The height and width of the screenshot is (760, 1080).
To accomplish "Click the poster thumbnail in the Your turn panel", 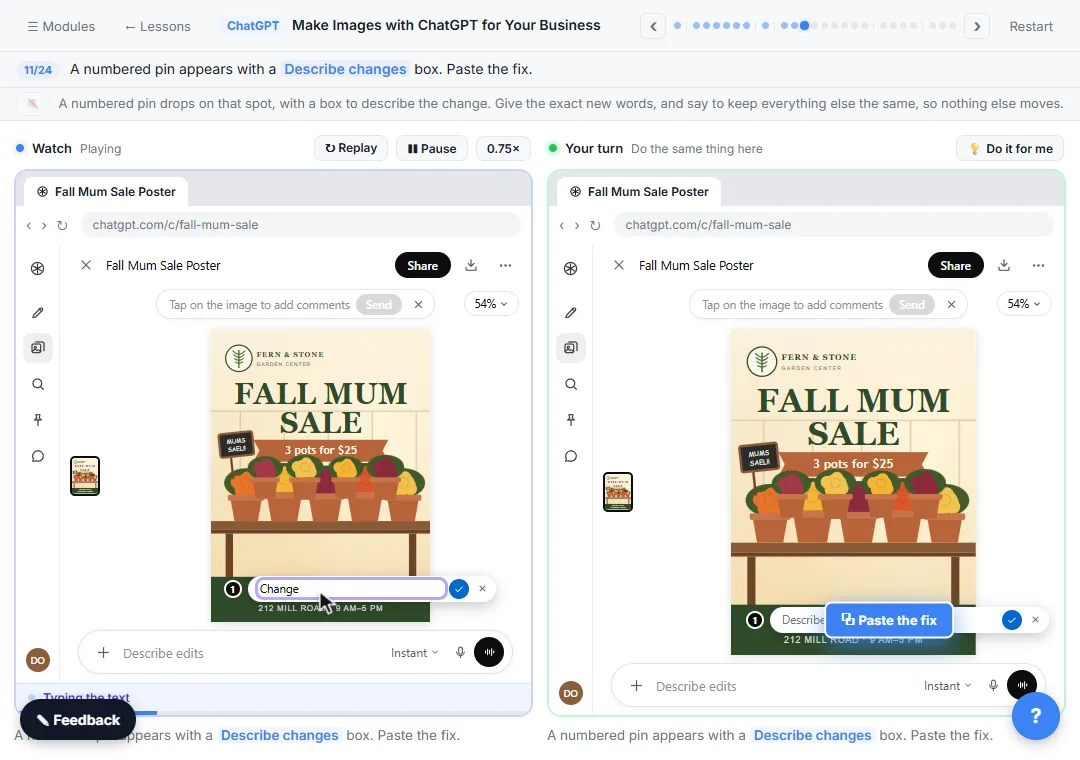I will pos(618,492).
